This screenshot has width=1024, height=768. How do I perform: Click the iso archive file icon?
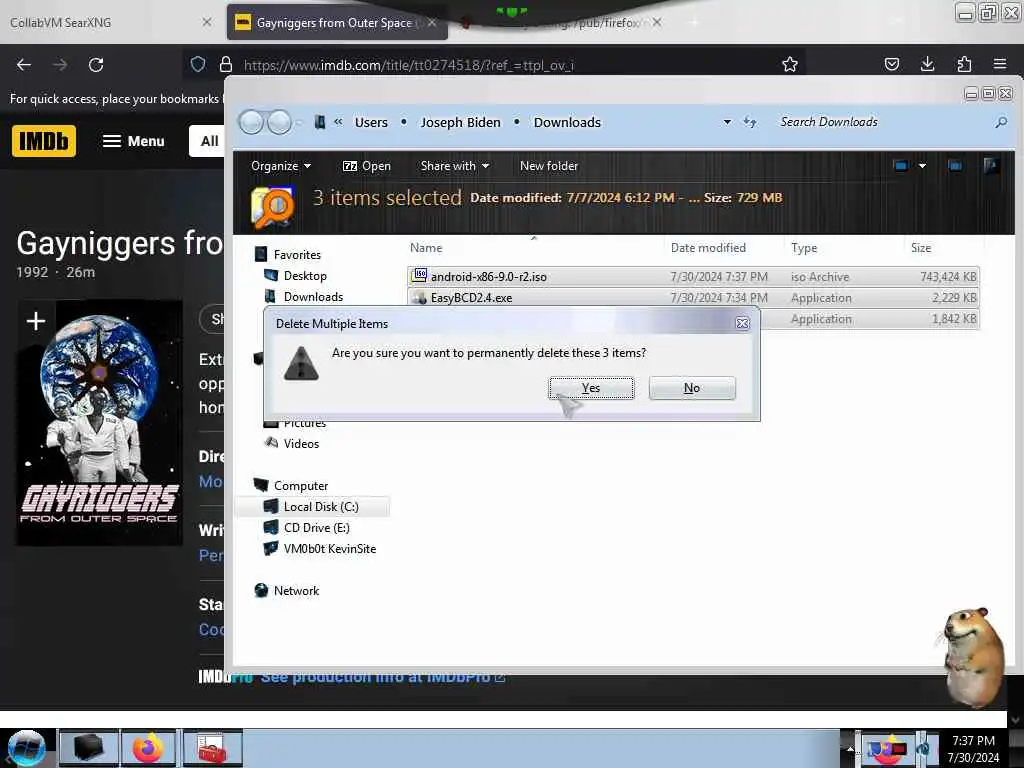[x=419, y=276]
